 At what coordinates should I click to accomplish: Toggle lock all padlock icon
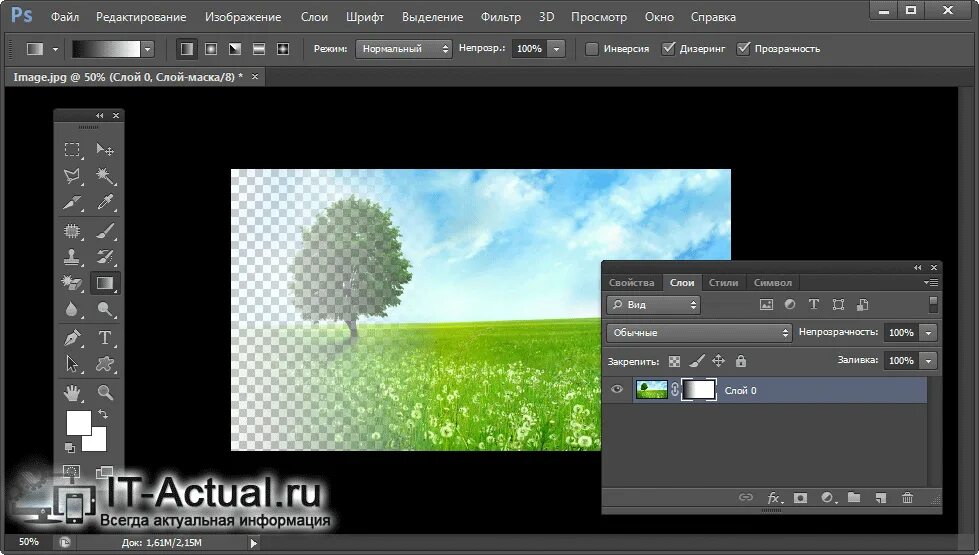(740, 361)
